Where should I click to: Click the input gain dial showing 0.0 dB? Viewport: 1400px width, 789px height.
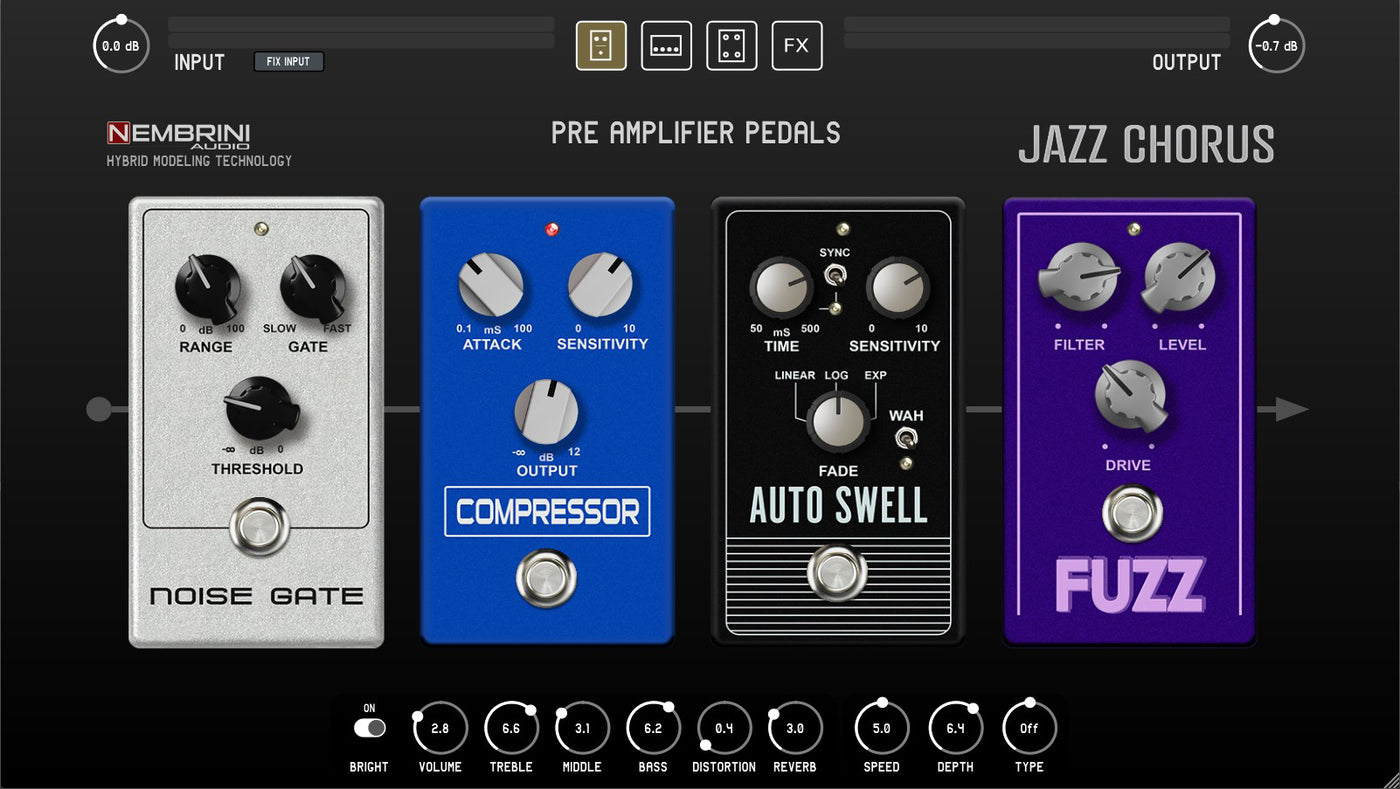[x=121, y=46]
